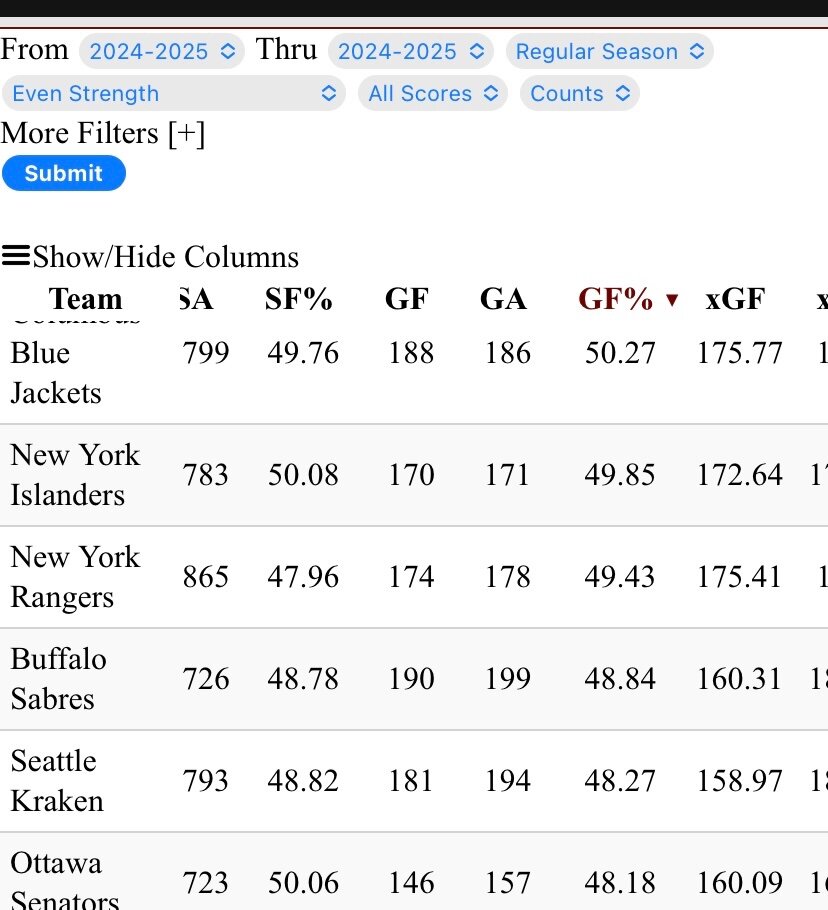
Task: Open Show/Hide Columns menu
Action: coord(165,257)
